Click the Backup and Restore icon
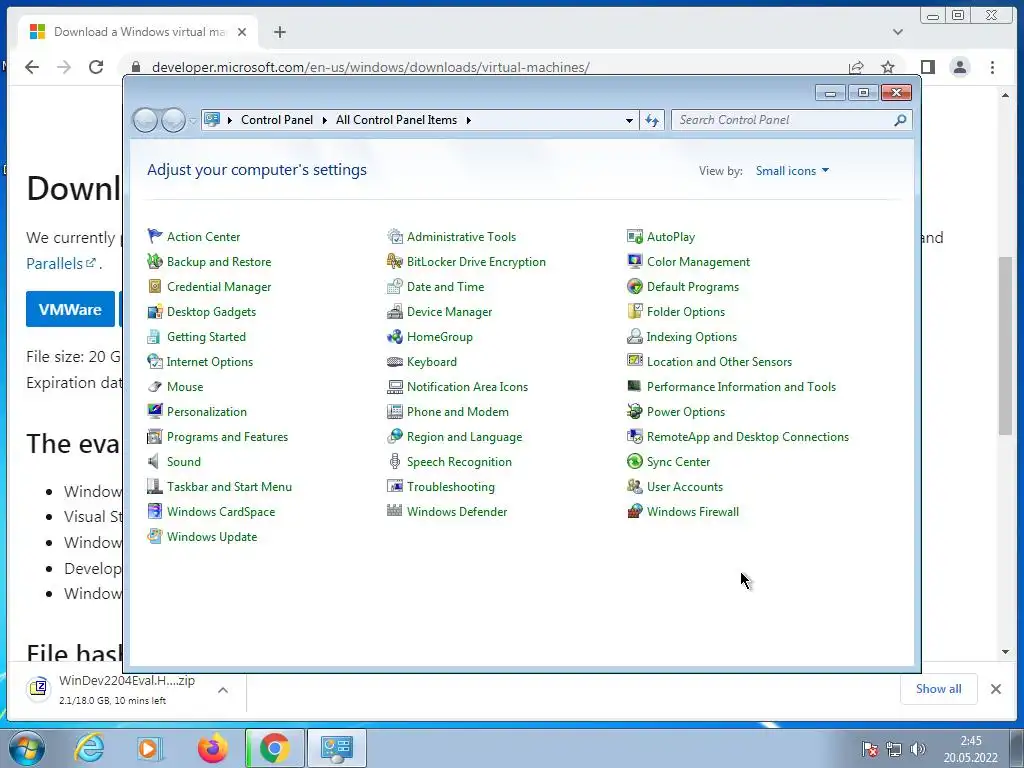The image size is (1024, 768). click(155, 261)
